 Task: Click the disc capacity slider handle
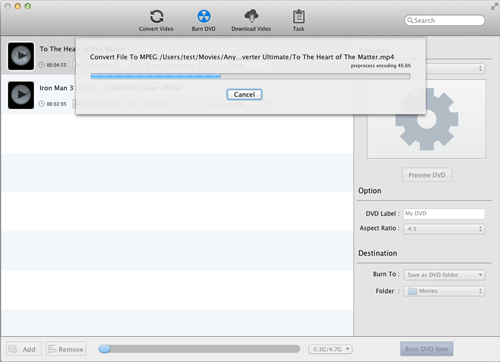click(105, 349)
